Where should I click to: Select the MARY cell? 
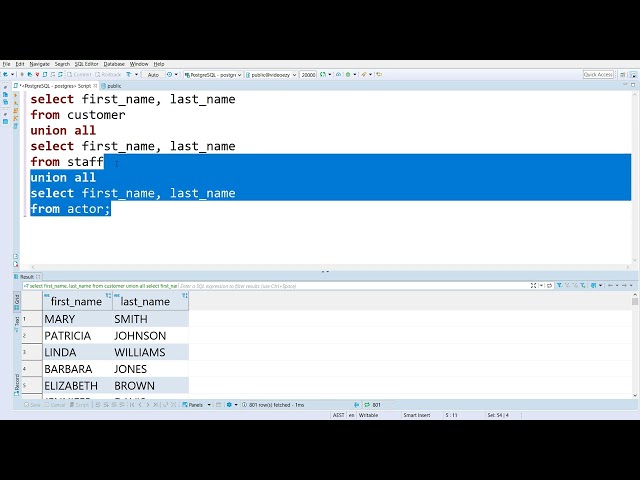78,319
